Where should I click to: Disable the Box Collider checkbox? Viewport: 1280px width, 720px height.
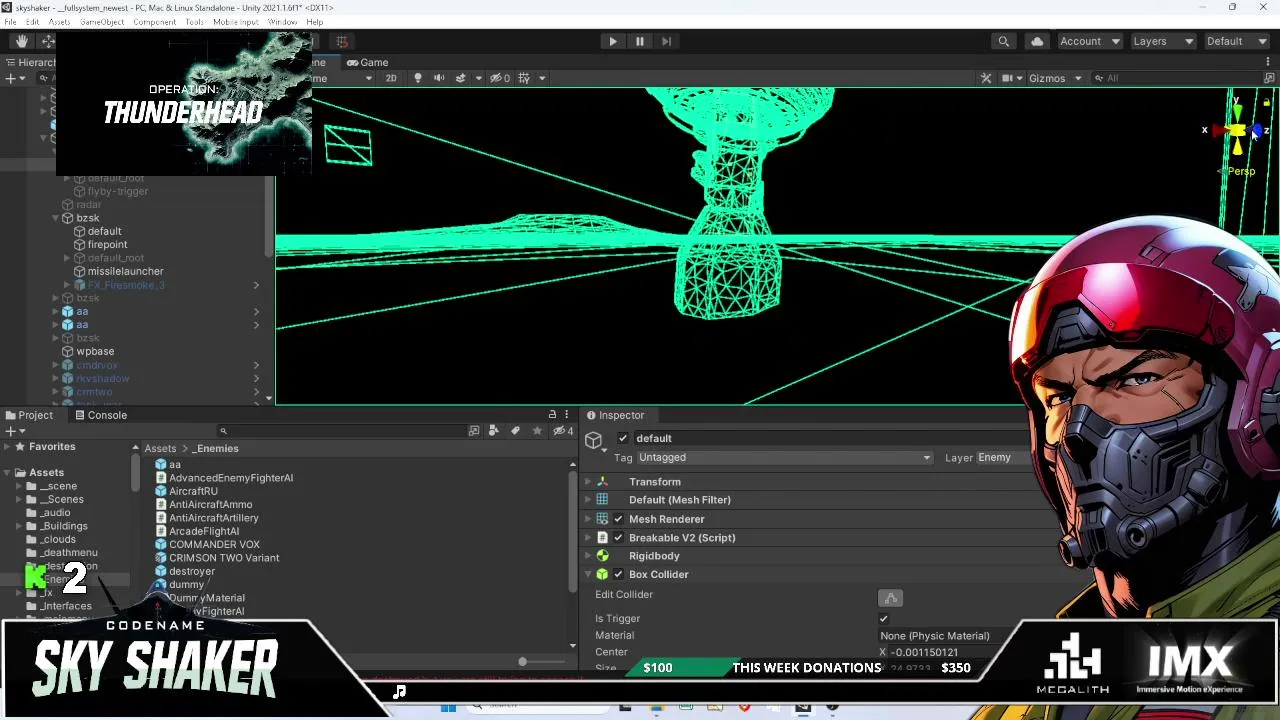coord(618,574)
